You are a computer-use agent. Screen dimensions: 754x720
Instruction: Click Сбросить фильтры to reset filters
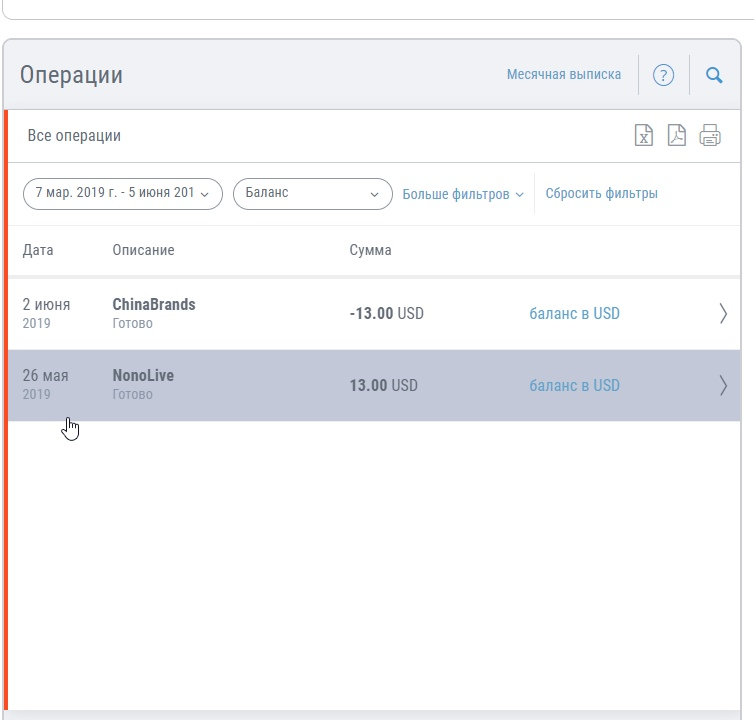click(x=601, y=194)
